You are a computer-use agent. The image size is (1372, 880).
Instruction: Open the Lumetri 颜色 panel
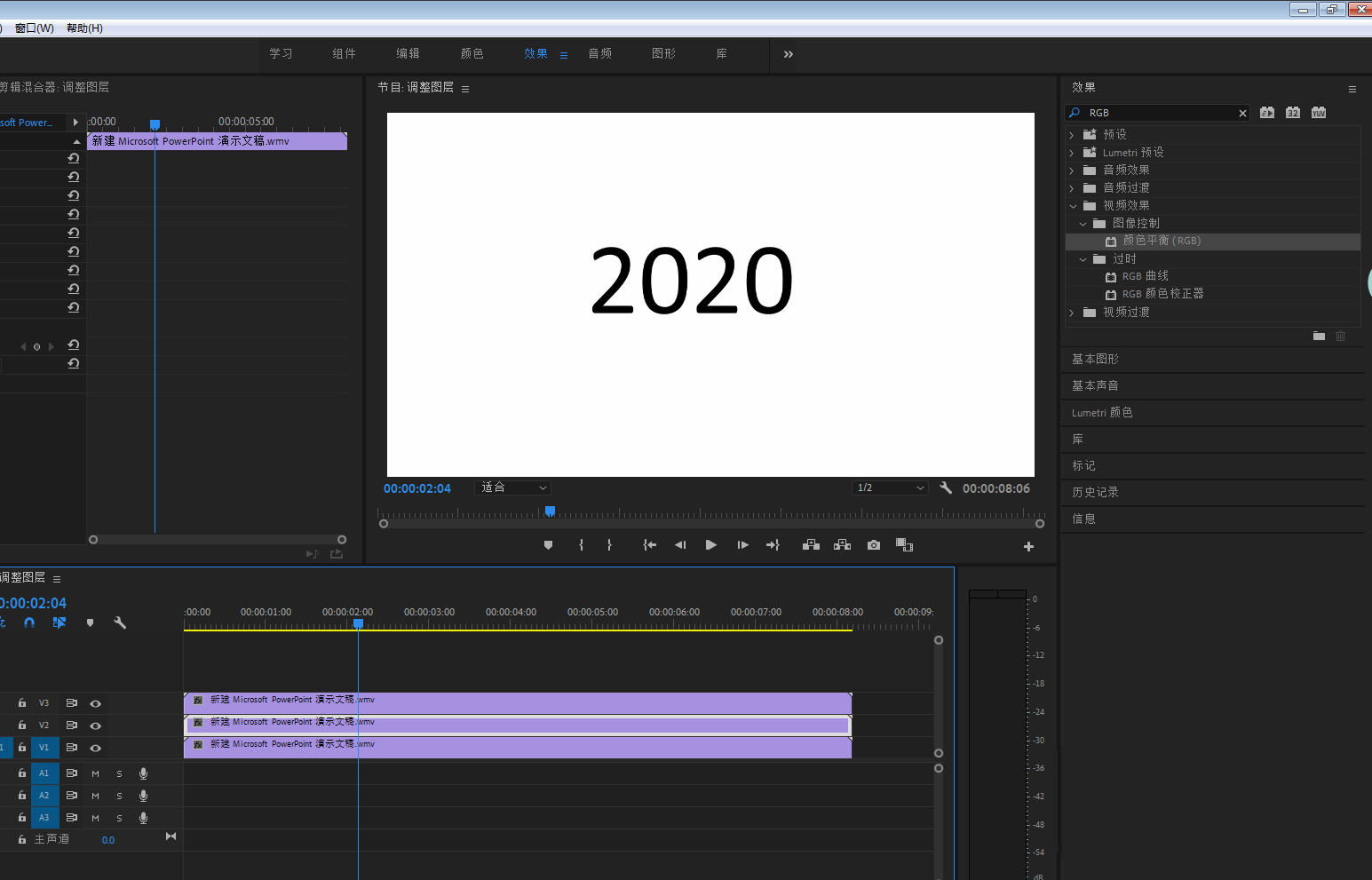click(x=1102, y=413)
